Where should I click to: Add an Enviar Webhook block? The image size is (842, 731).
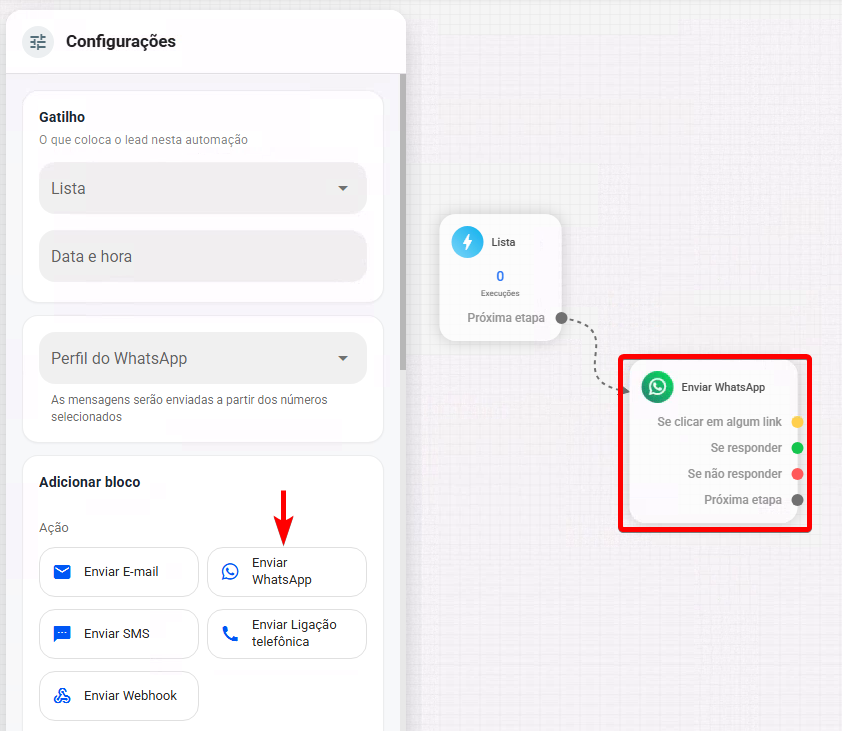pos(119,696)
